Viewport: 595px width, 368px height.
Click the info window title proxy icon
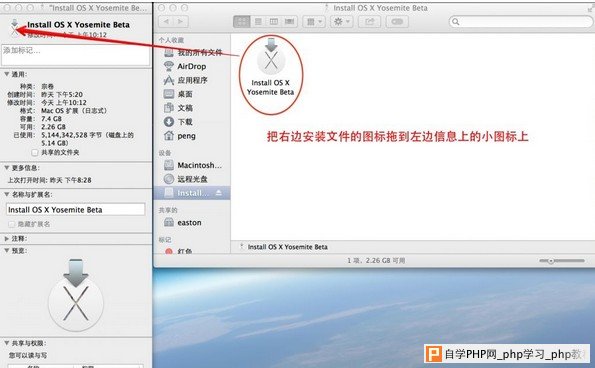coord(42,8)
